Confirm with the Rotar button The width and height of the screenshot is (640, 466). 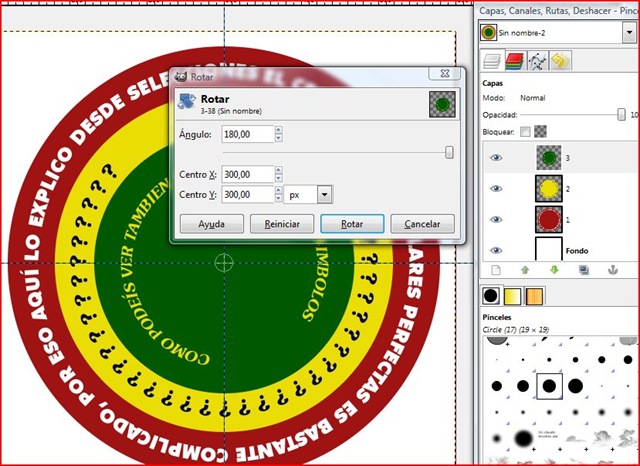coord(352,224)
